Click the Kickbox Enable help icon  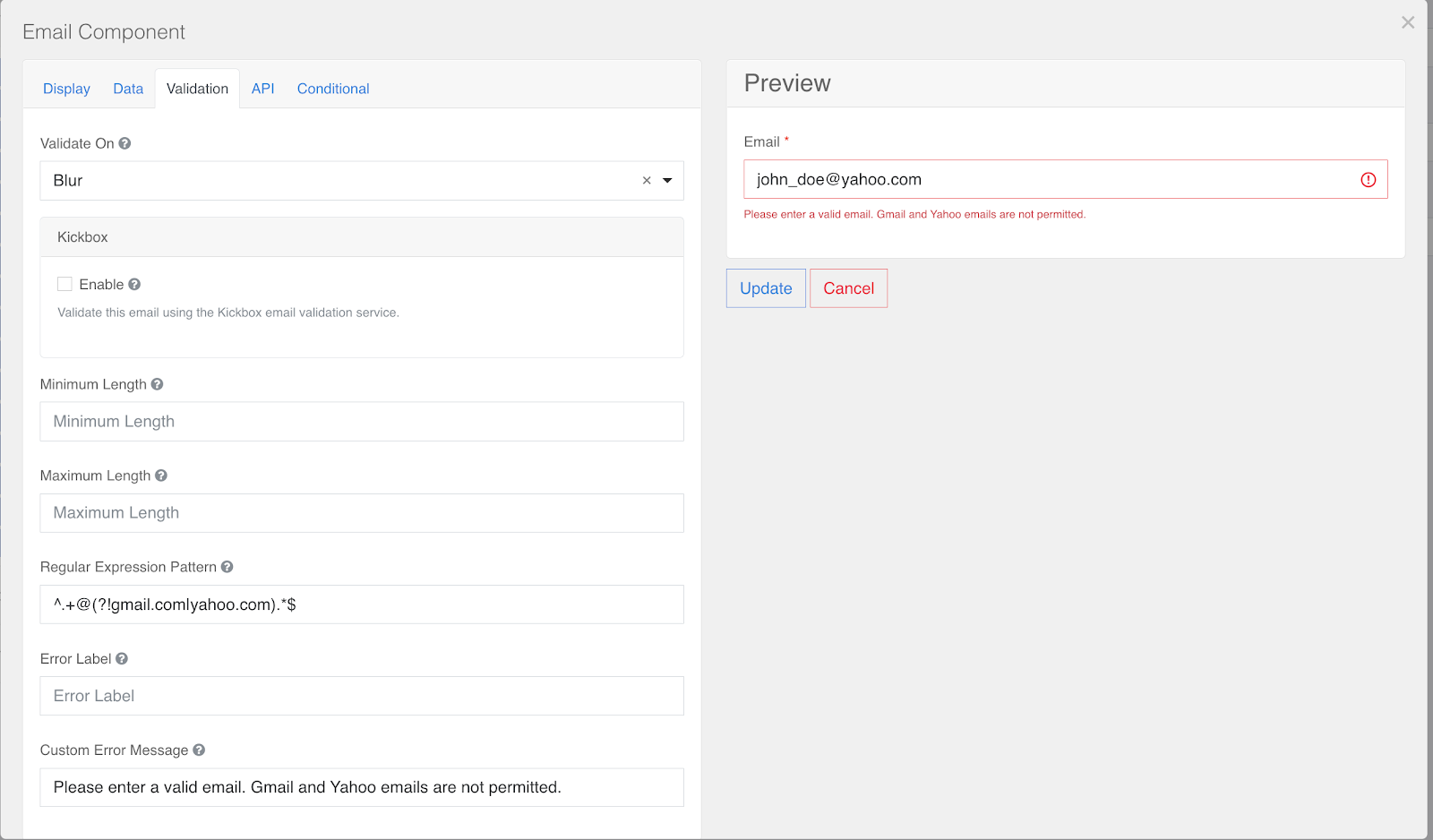point(134,285)
